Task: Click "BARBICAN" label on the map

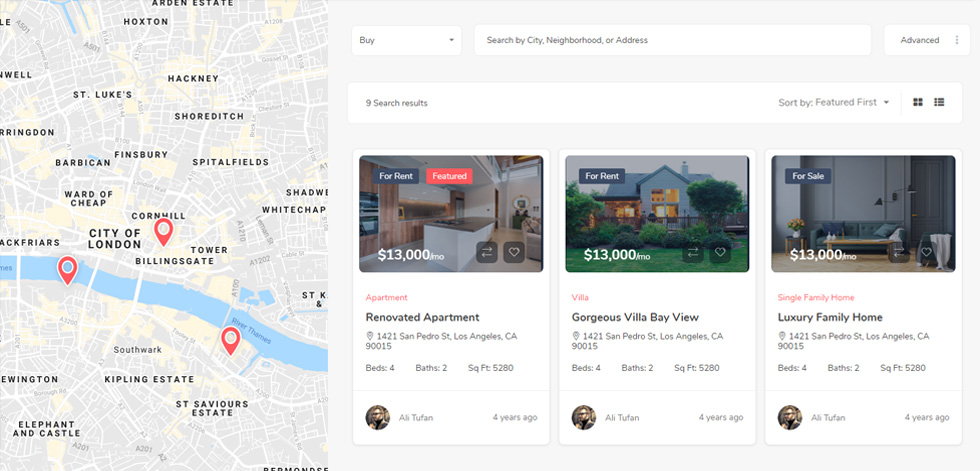Action: [x=83, y=162]
